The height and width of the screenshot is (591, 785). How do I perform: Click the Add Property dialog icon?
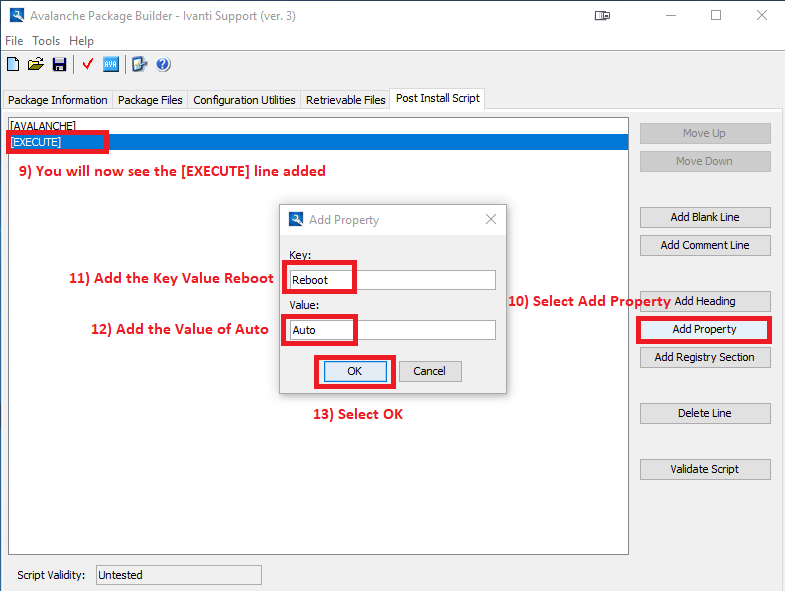(296, 219)
